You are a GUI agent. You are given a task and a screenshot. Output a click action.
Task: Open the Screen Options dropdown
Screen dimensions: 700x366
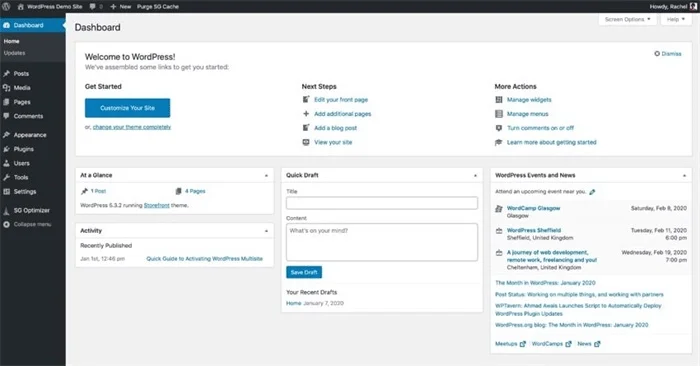tap(627, 19)
